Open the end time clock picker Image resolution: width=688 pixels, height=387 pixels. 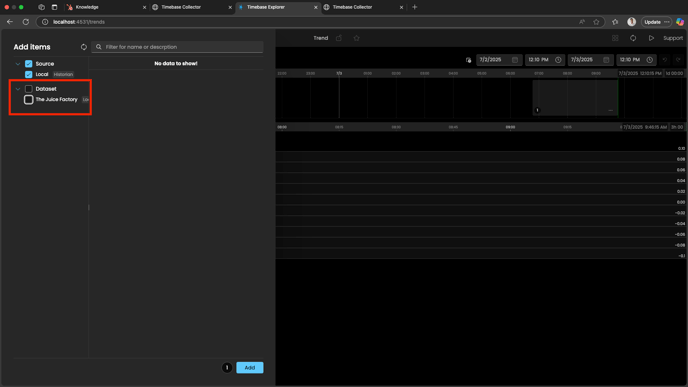(649, 60)
